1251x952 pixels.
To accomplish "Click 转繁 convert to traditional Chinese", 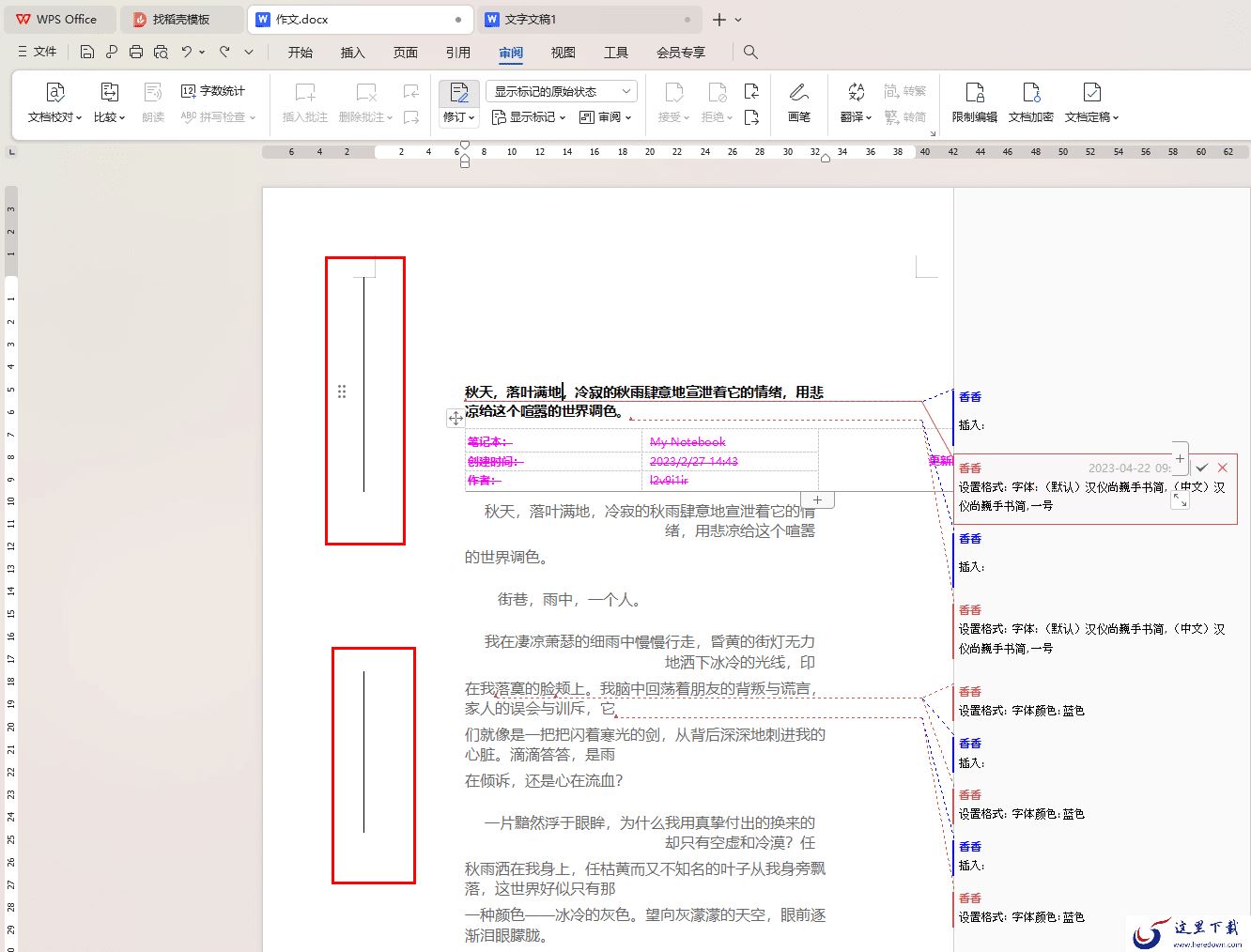I will [905, 91].
